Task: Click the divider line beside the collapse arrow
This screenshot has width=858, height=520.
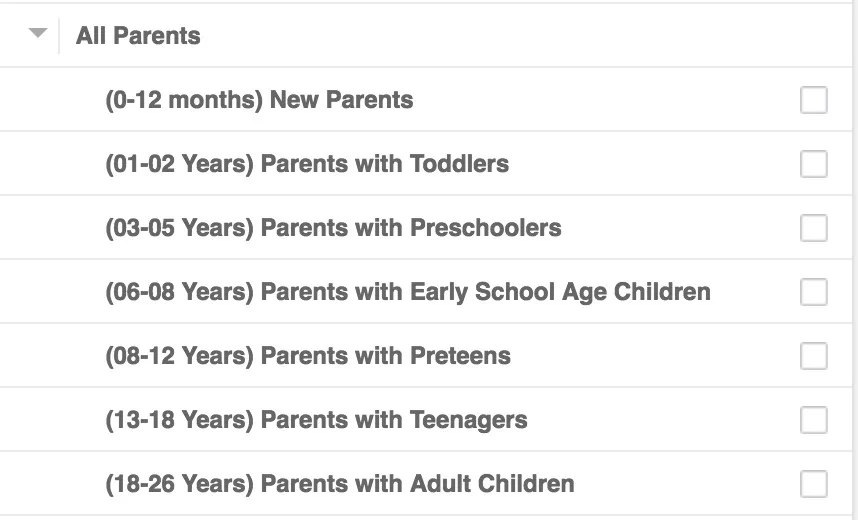Action: 59,36
